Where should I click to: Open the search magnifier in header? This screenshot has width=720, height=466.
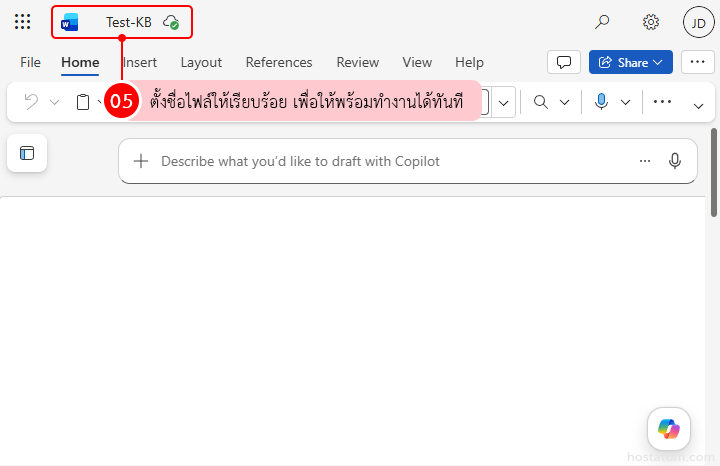click(x=602, y=22)
